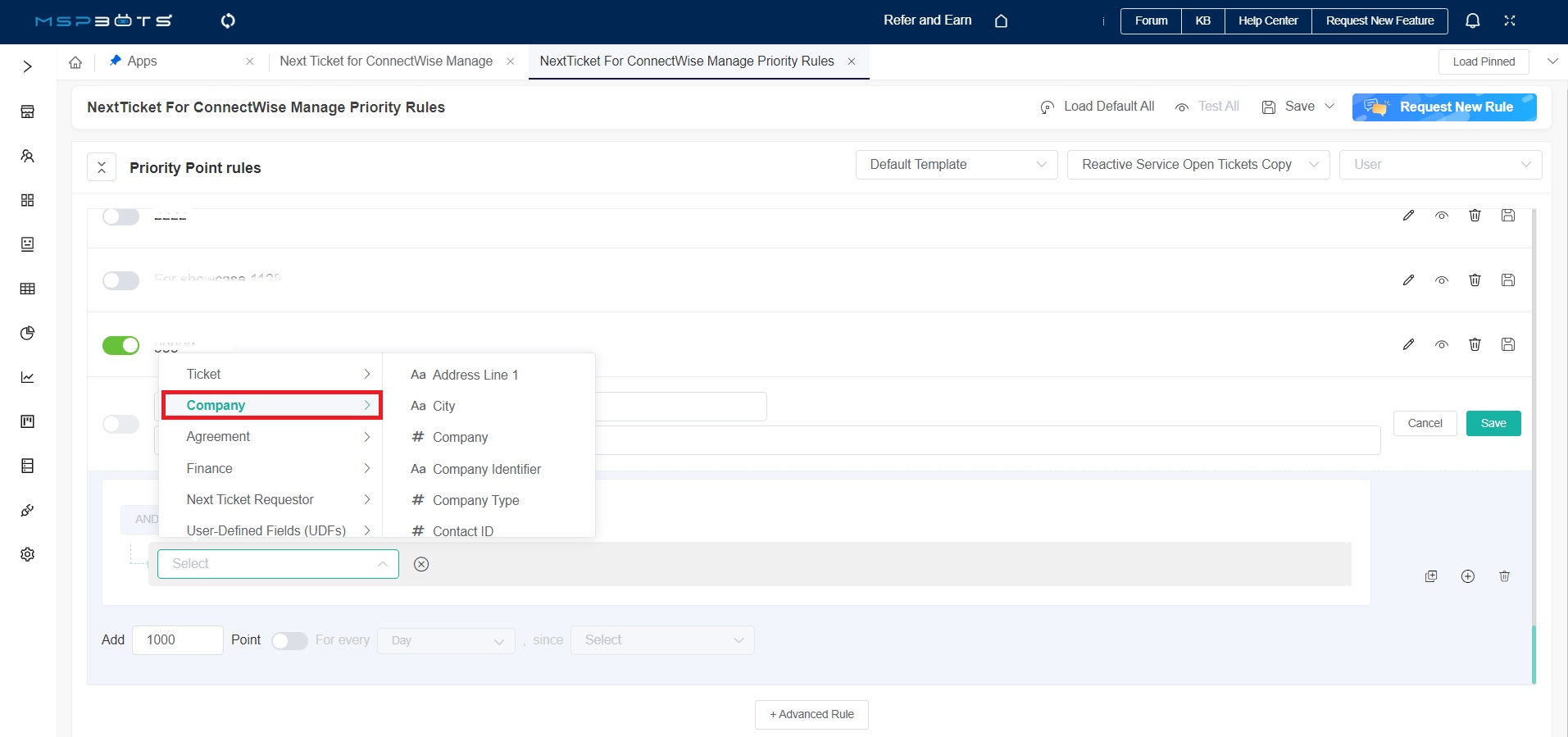Click the home icon in tab bar

(75, 62)
